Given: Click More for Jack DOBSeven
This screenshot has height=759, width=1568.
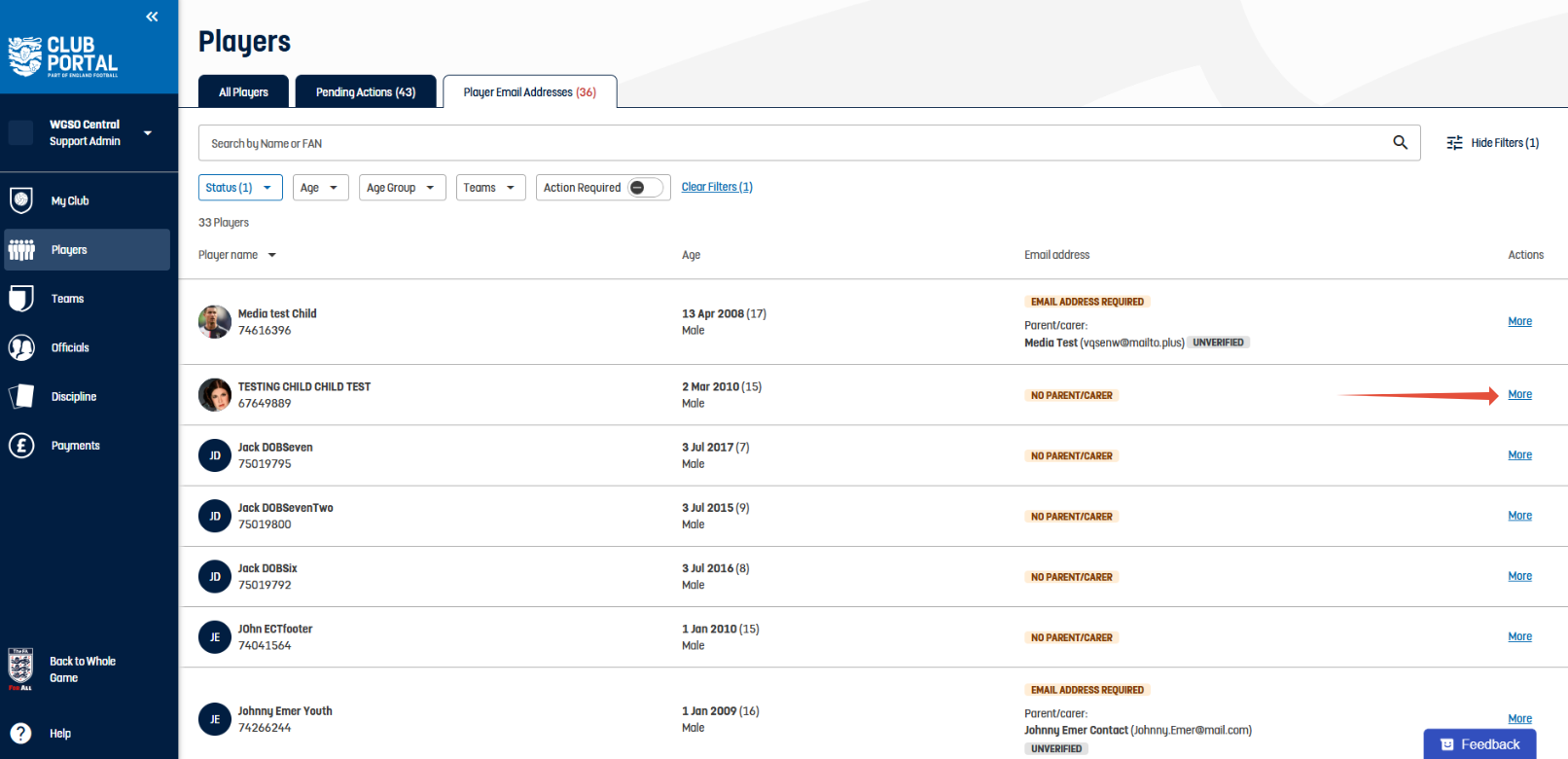Looking at the screenshot, I should tap(1519, 454).
